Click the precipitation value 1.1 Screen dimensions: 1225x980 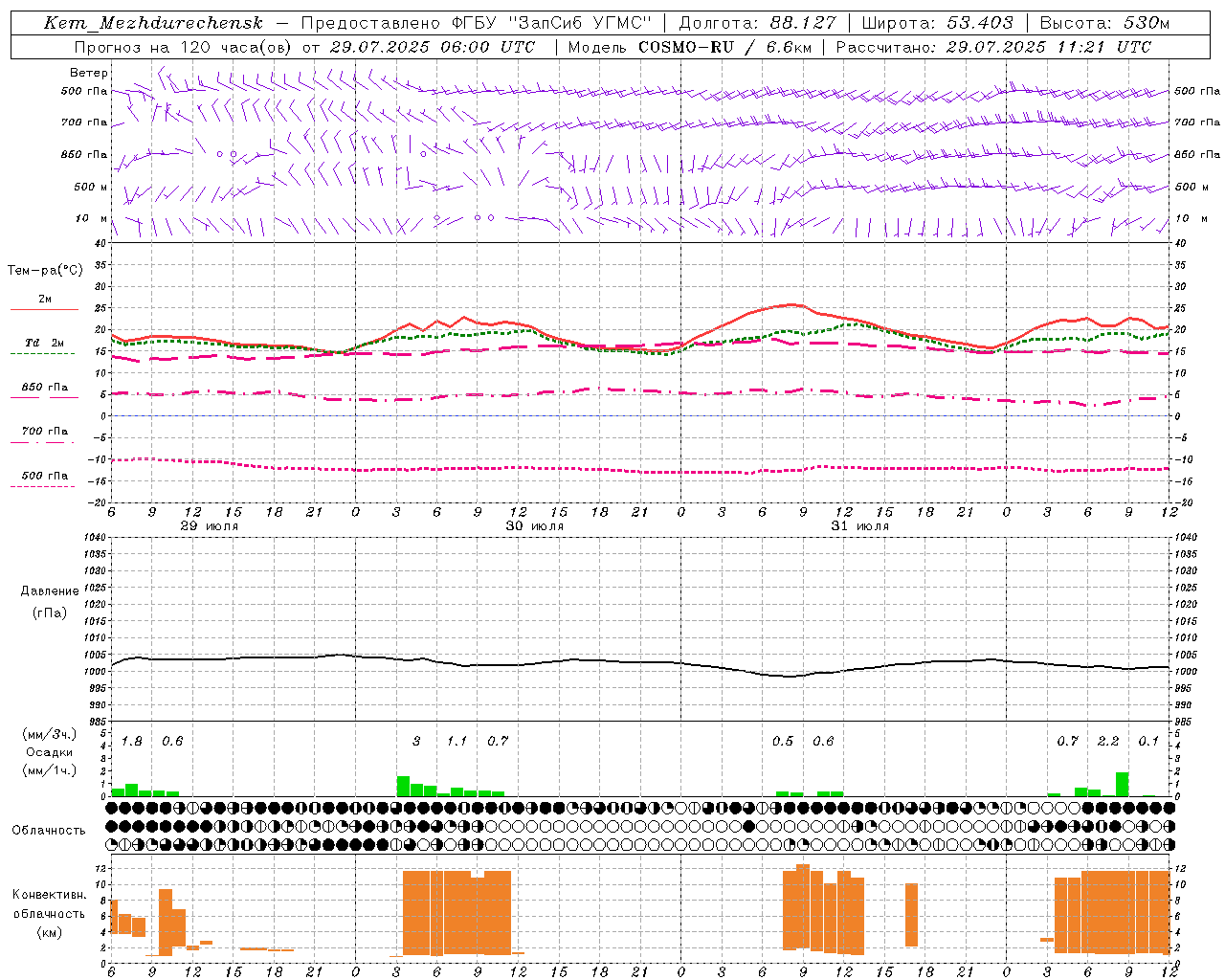[457, 742]
